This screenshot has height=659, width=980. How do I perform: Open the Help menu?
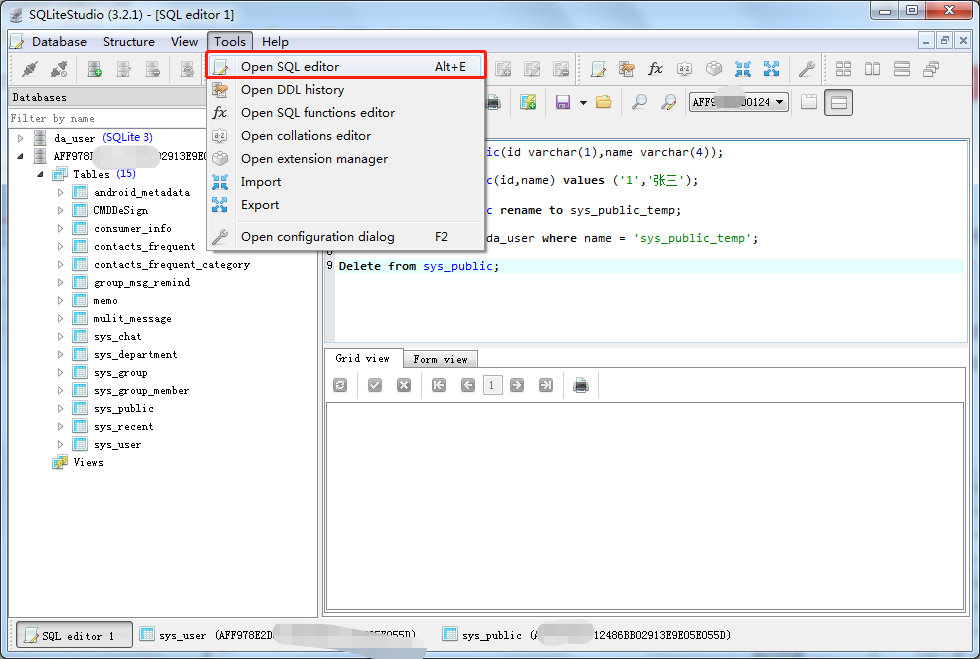275,42
